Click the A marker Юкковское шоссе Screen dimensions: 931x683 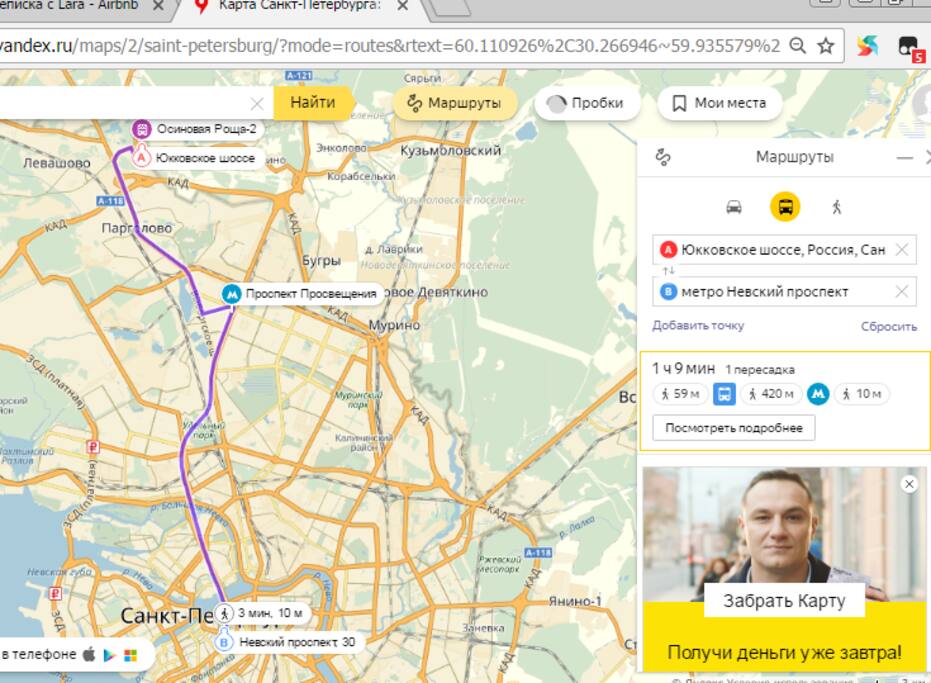[141, 157]
